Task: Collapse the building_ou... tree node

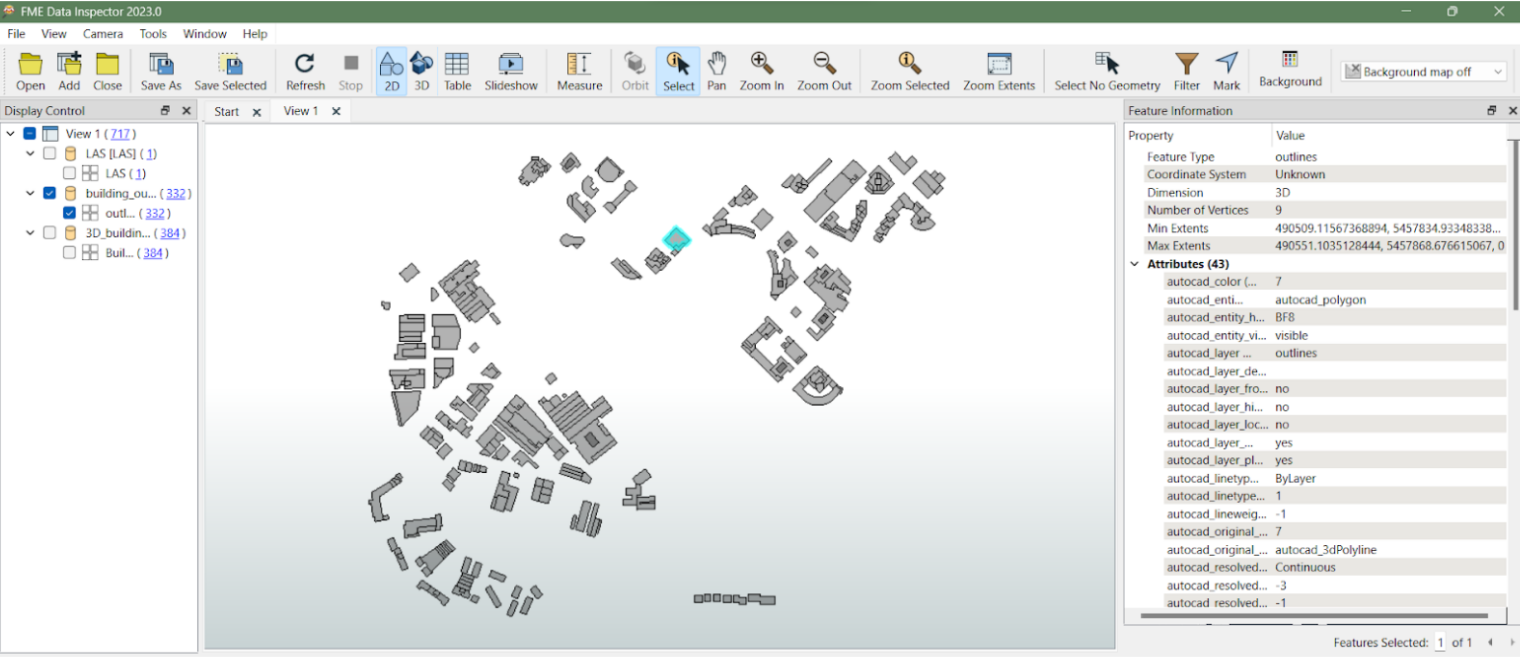Action: click(x=31, y=194)
